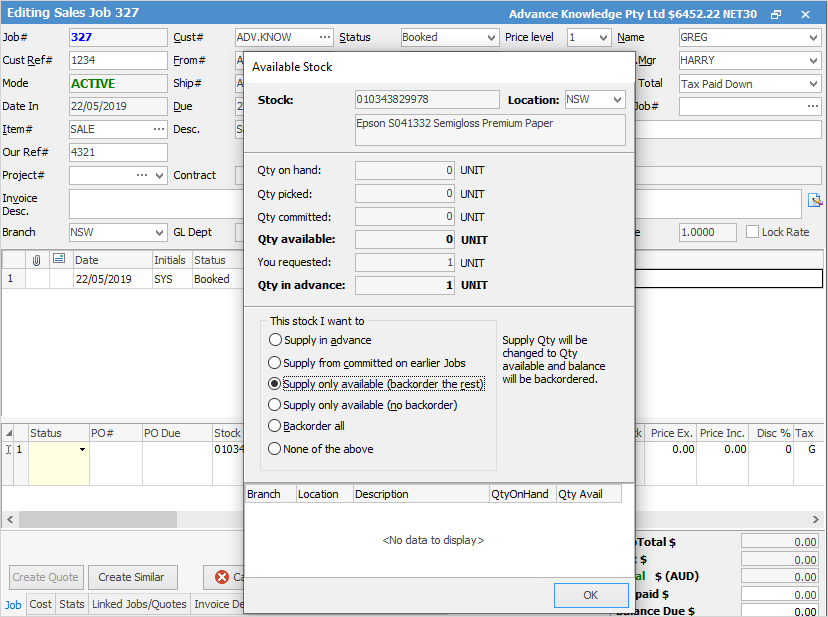This screenshot has height=617, width=828.
Task: Click the Job# ellipsis on right side
Action: tap(812, 106)
